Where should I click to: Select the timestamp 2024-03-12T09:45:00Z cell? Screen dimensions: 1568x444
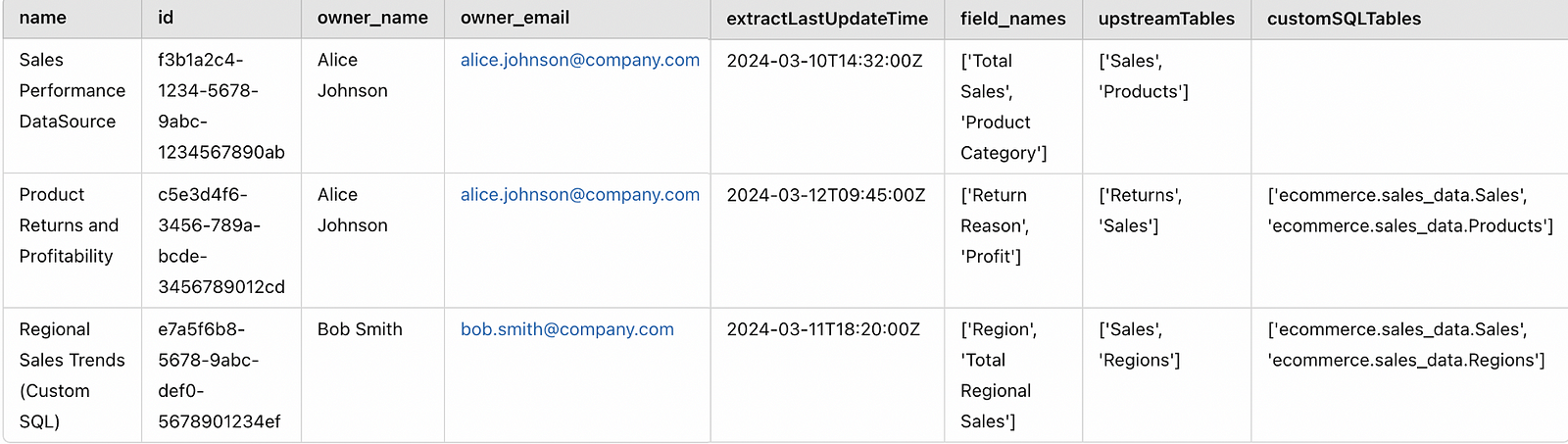826,195
